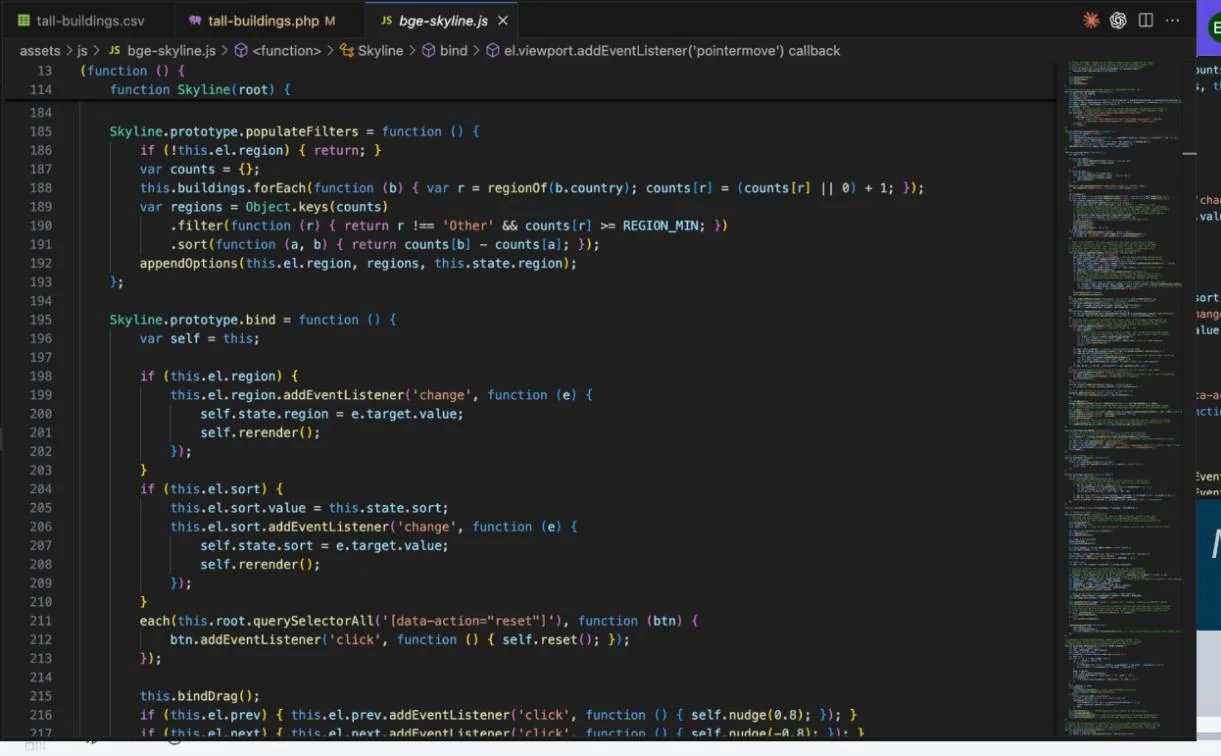Jump to sticky line '(function () {'
This screenshot has height=756, width=1221.
[132, 70]
